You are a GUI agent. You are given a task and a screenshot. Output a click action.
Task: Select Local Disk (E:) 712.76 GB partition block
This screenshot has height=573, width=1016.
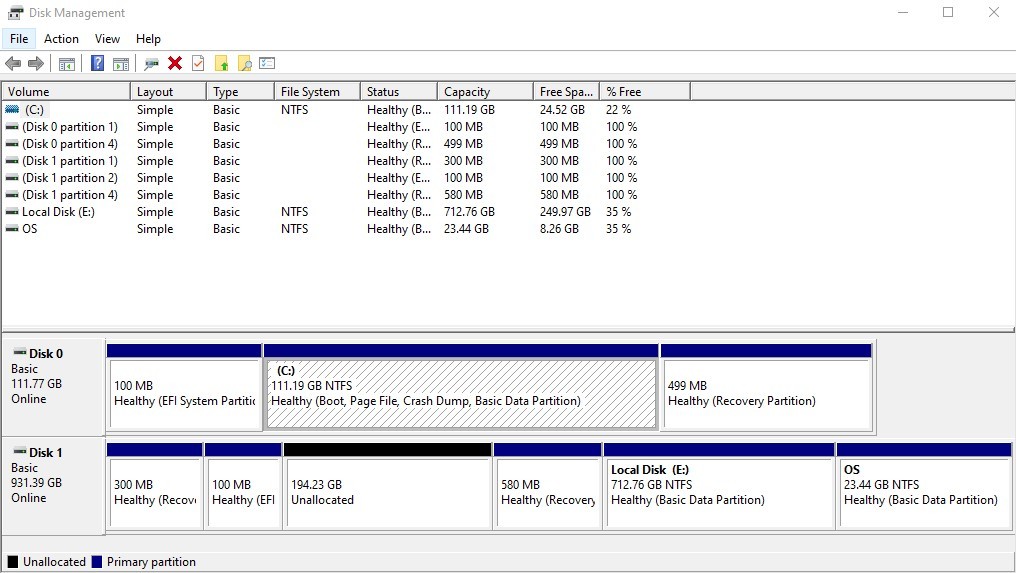pos(719,486)
